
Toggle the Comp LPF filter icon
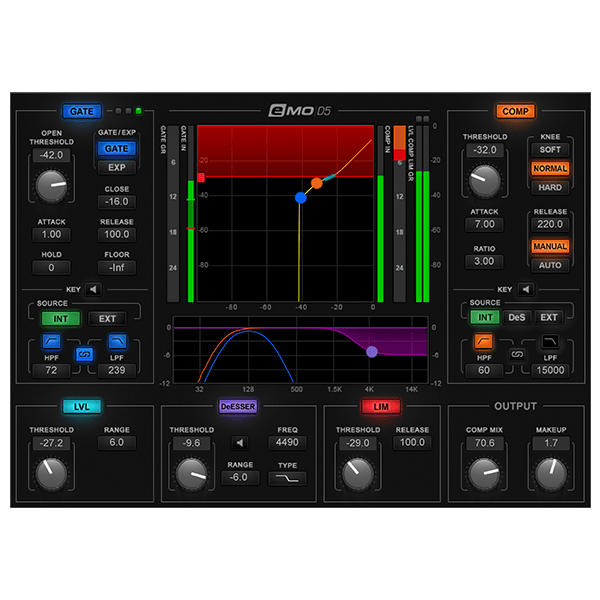[550, 341]
